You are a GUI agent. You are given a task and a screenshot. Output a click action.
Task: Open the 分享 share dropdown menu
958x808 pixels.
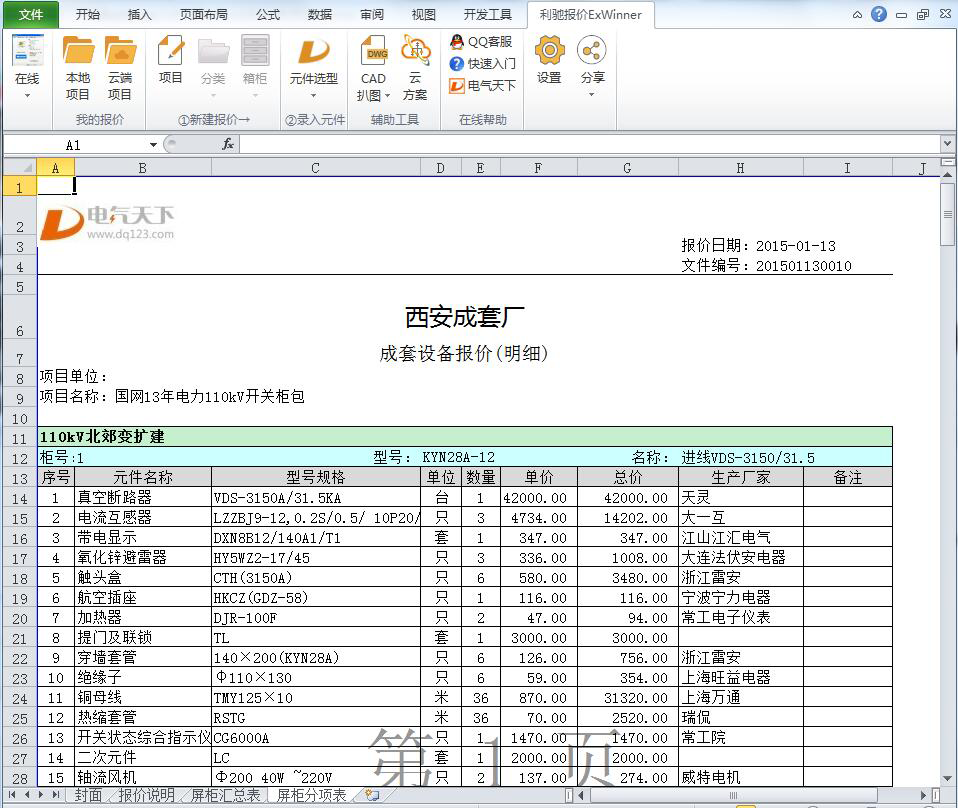click(592, 95)
